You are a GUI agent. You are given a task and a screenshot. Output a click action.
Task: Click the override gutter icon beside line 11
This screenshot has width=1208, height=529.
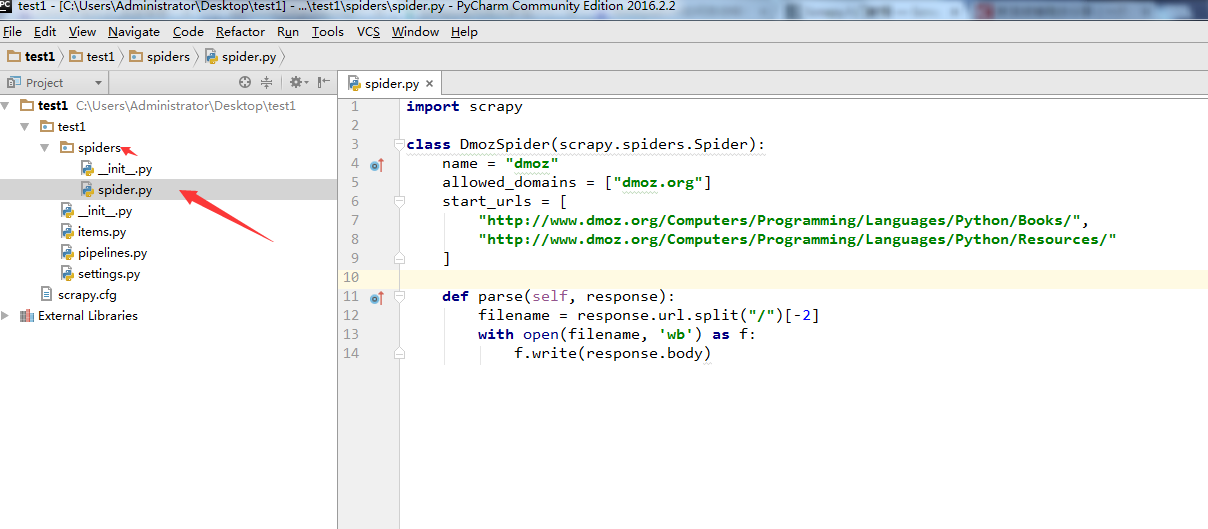pos(377,297)
